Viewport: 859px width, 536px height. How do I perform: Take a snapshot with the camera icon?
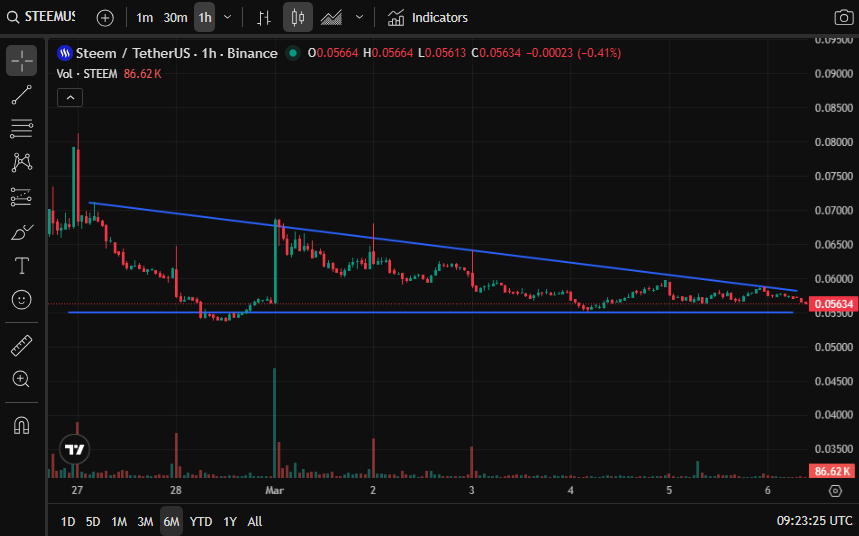(x=843, y=18)
